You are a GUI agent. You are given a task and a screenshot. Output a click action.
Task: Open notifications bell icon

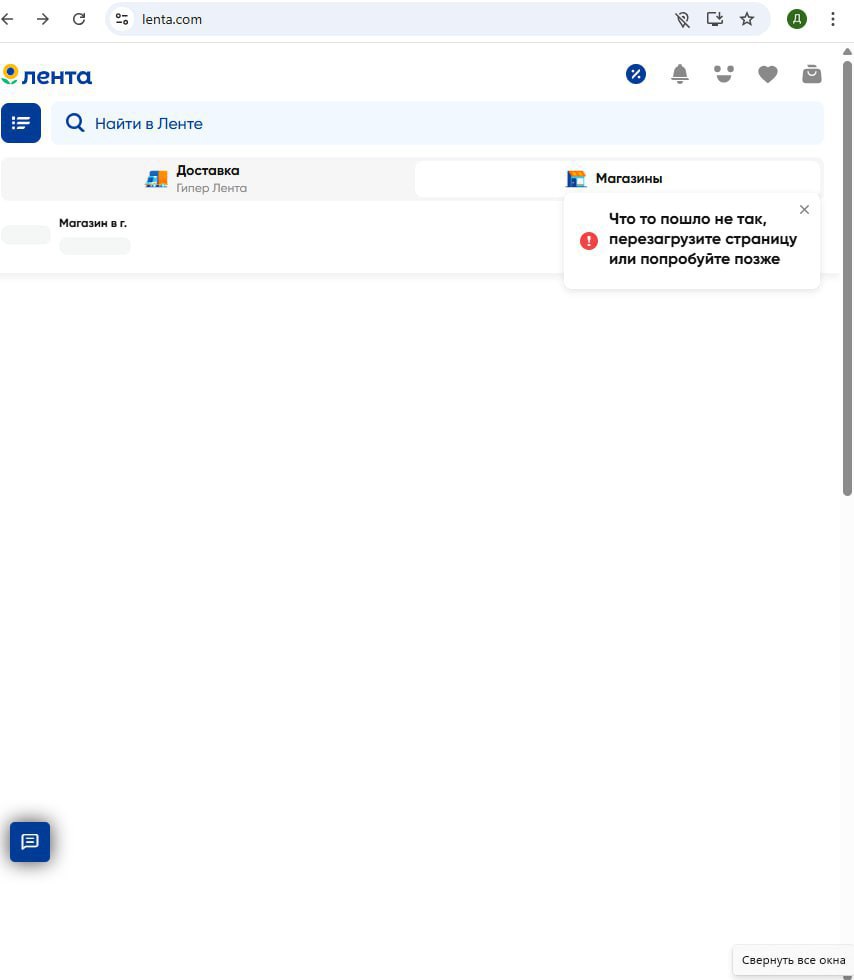[x=680, y=74]
